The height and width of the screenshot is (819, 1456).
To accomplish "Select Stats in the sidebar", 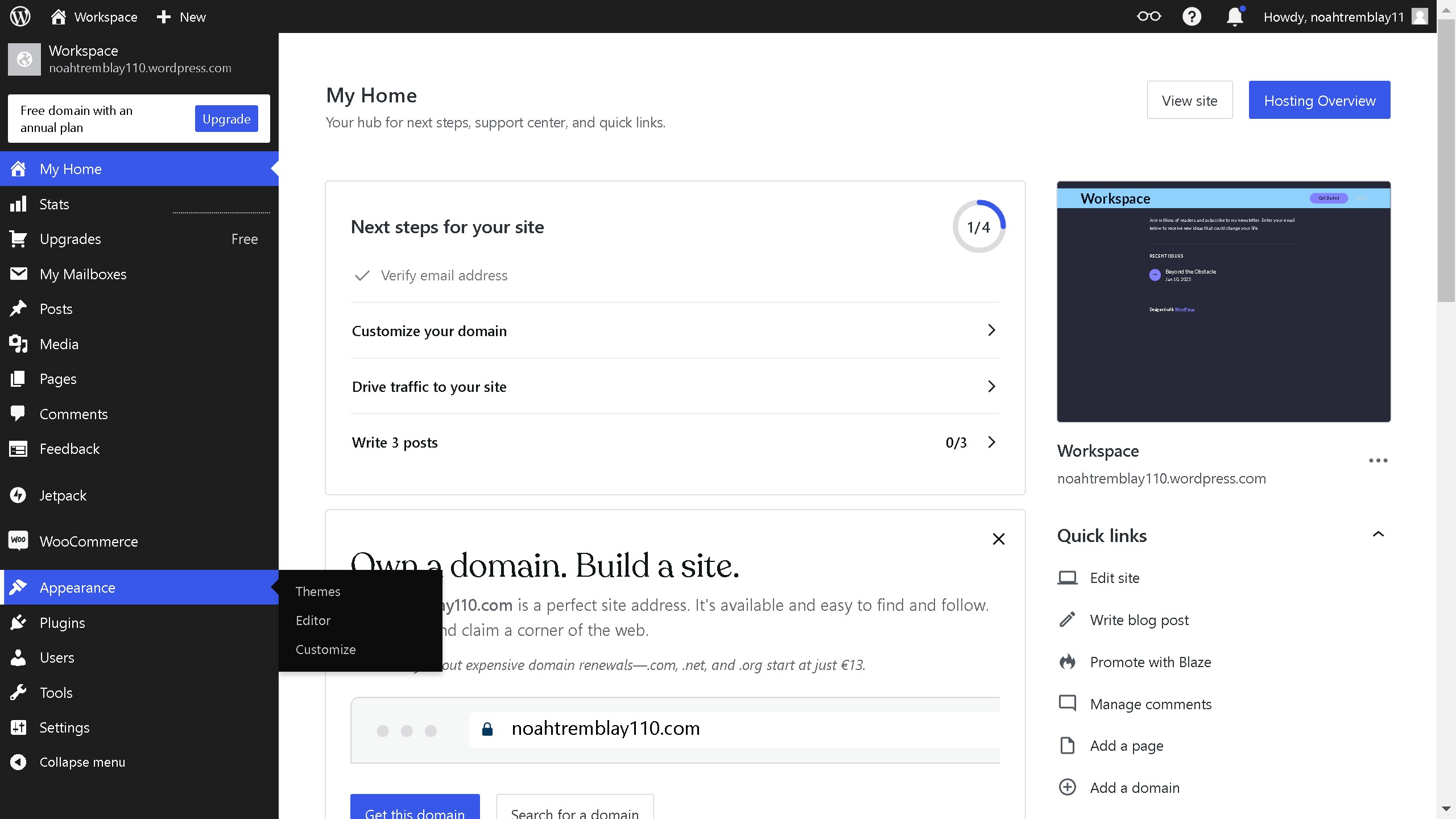I will [55, 204].
